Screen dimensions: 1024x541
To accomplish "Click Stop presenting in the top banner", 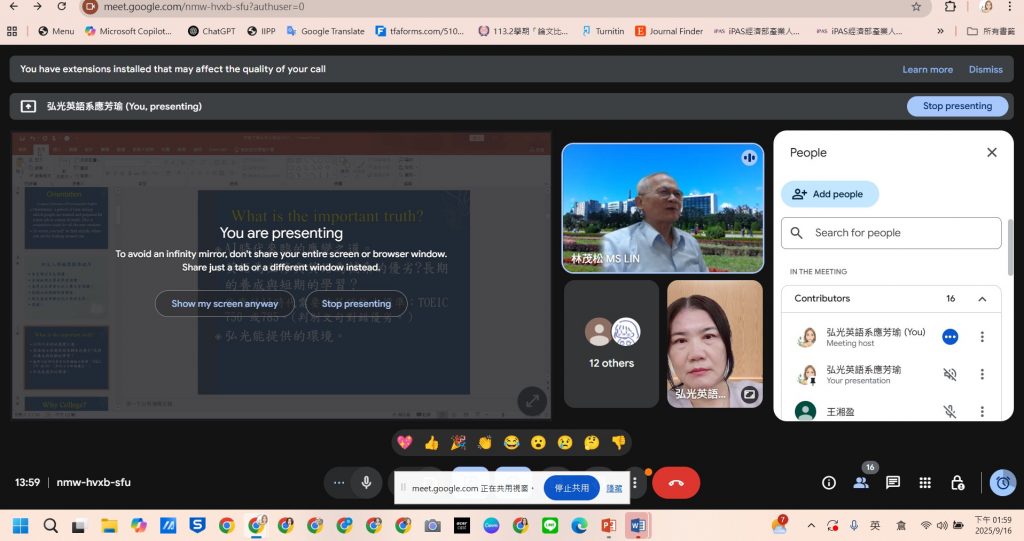I will 957,106.
